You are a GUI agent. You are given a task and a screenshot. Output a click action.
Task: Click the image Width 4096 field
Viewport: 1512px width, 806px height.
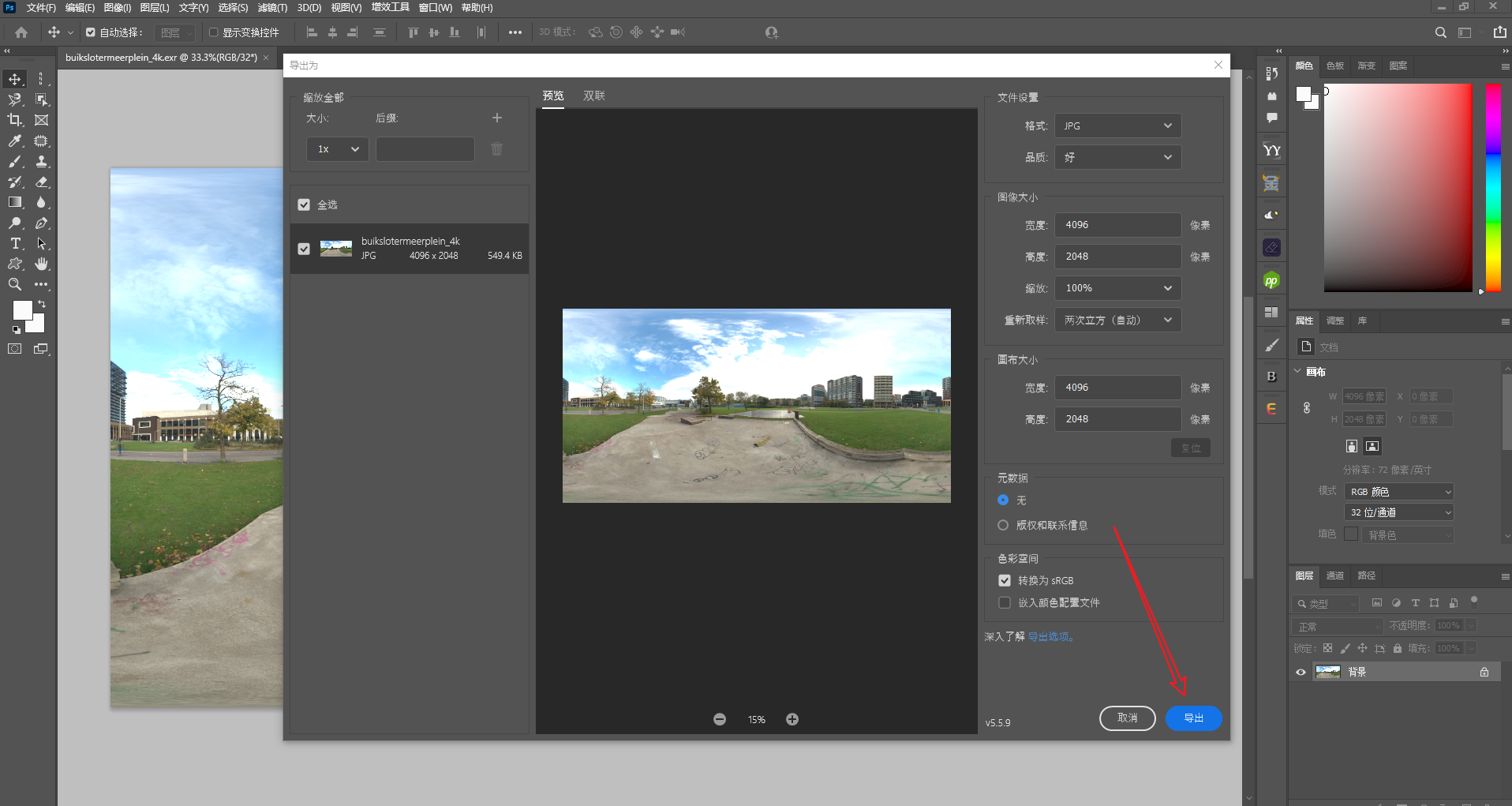pyautogui.click(x=1118, y=225)
